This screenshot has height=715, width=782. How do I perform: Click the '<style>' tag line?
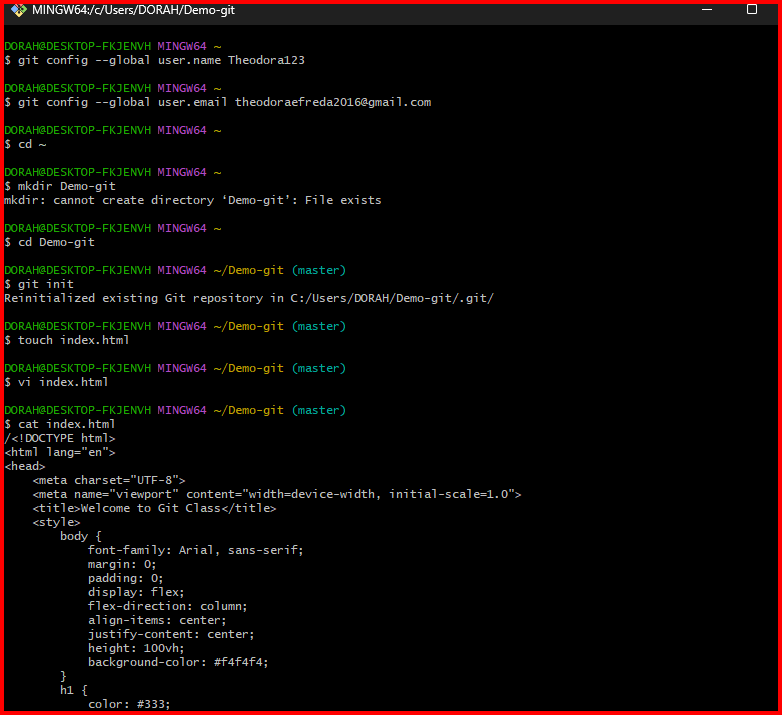56,522
